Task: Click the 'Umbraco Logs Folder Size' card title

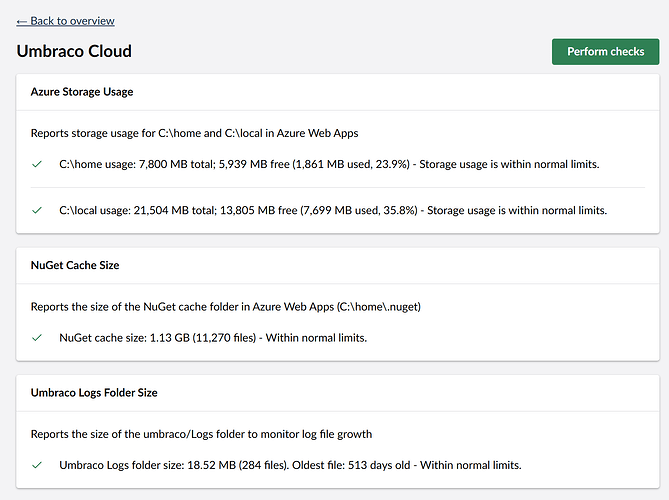Action: [94, 392]
